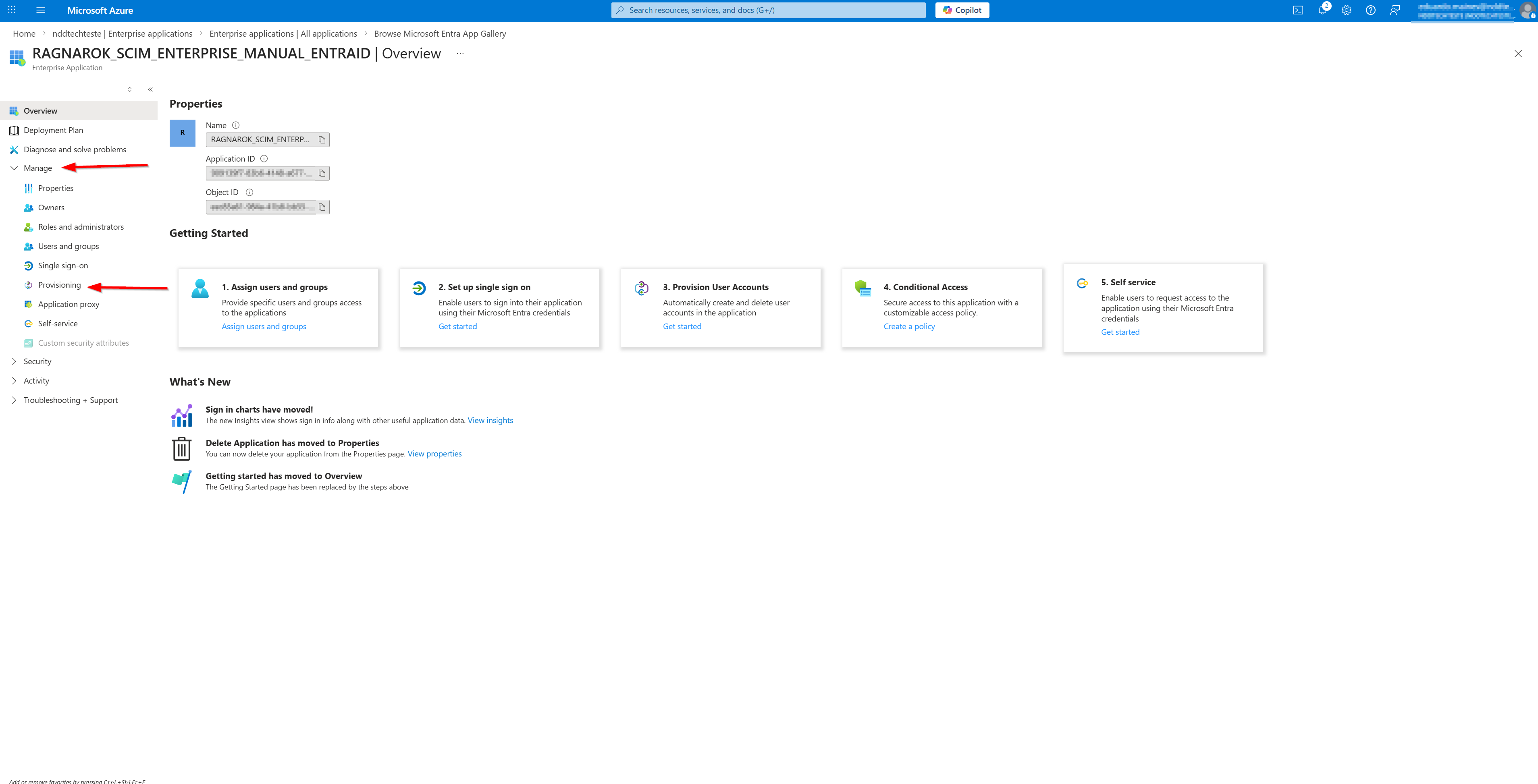This screenshot has height=784, width=1538.
Task: Open Azure portal settings gear
Action: [x=1346, y=10]
